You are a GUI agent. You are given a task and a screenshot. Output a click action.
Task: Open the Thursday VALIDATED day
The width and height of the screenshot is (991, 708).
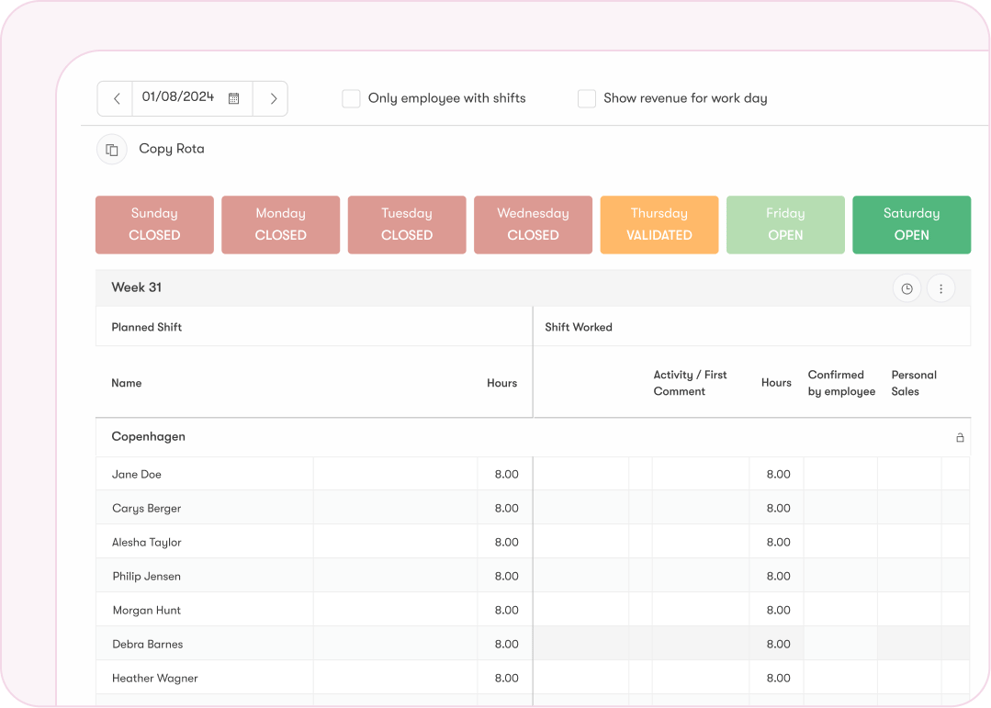click(x=659, y=224)
